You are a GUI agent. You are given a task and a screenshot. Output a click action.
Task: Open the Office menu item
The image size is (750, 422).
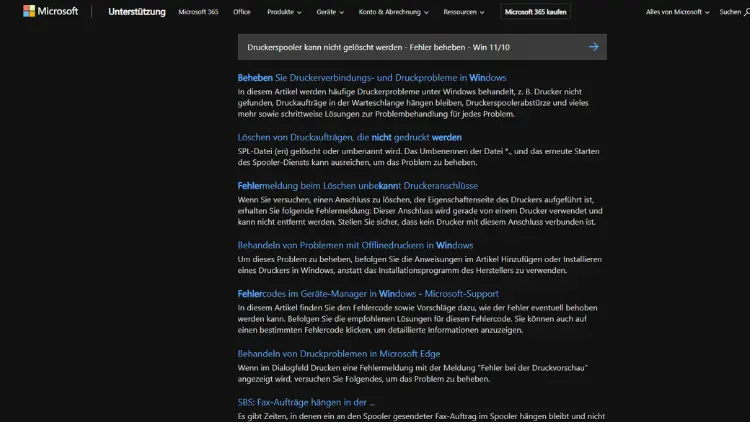pos(242,12)
